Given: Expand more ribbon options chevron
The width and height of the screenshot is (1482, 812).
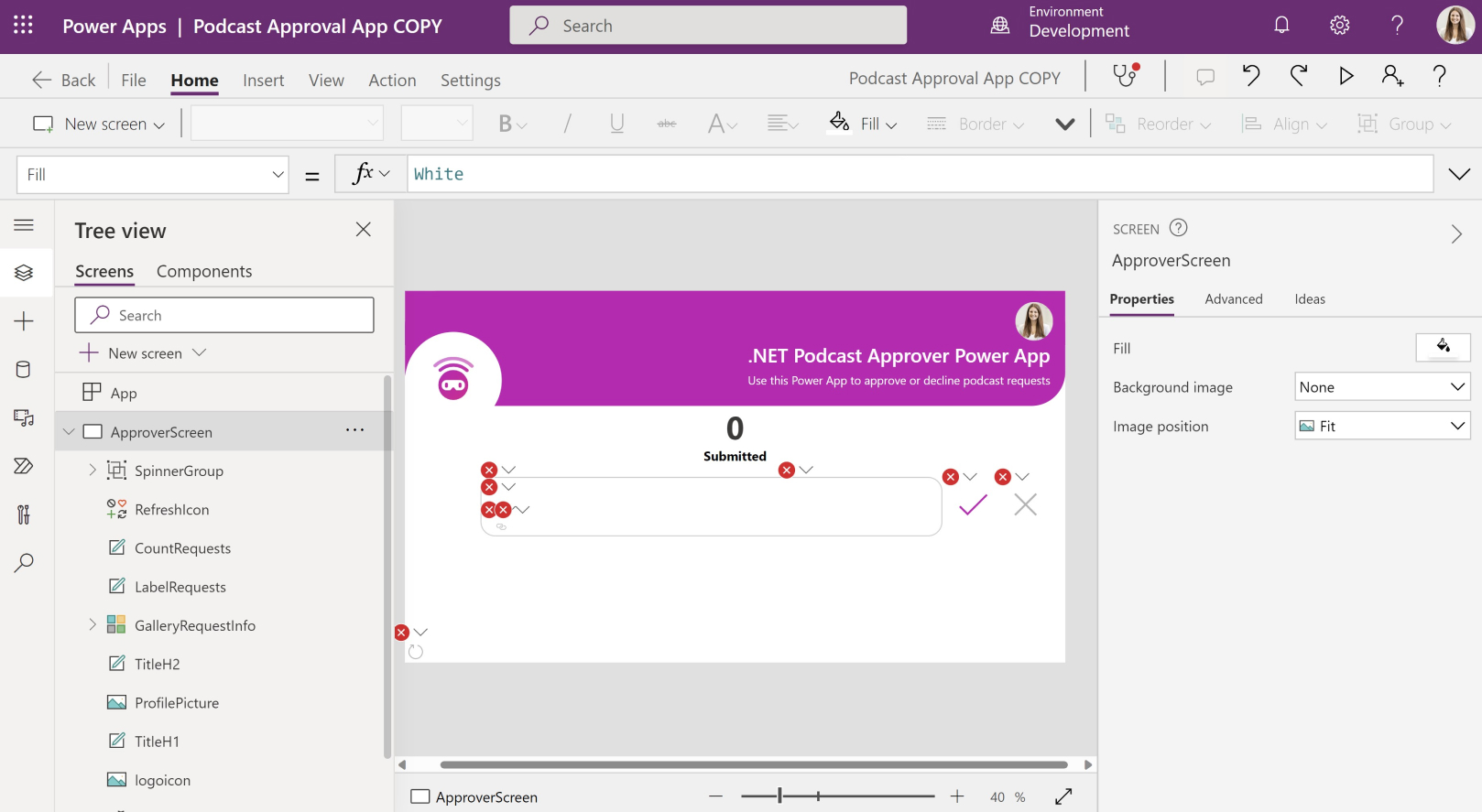Looking at the screenshot, I should [x=1064, y=124].
